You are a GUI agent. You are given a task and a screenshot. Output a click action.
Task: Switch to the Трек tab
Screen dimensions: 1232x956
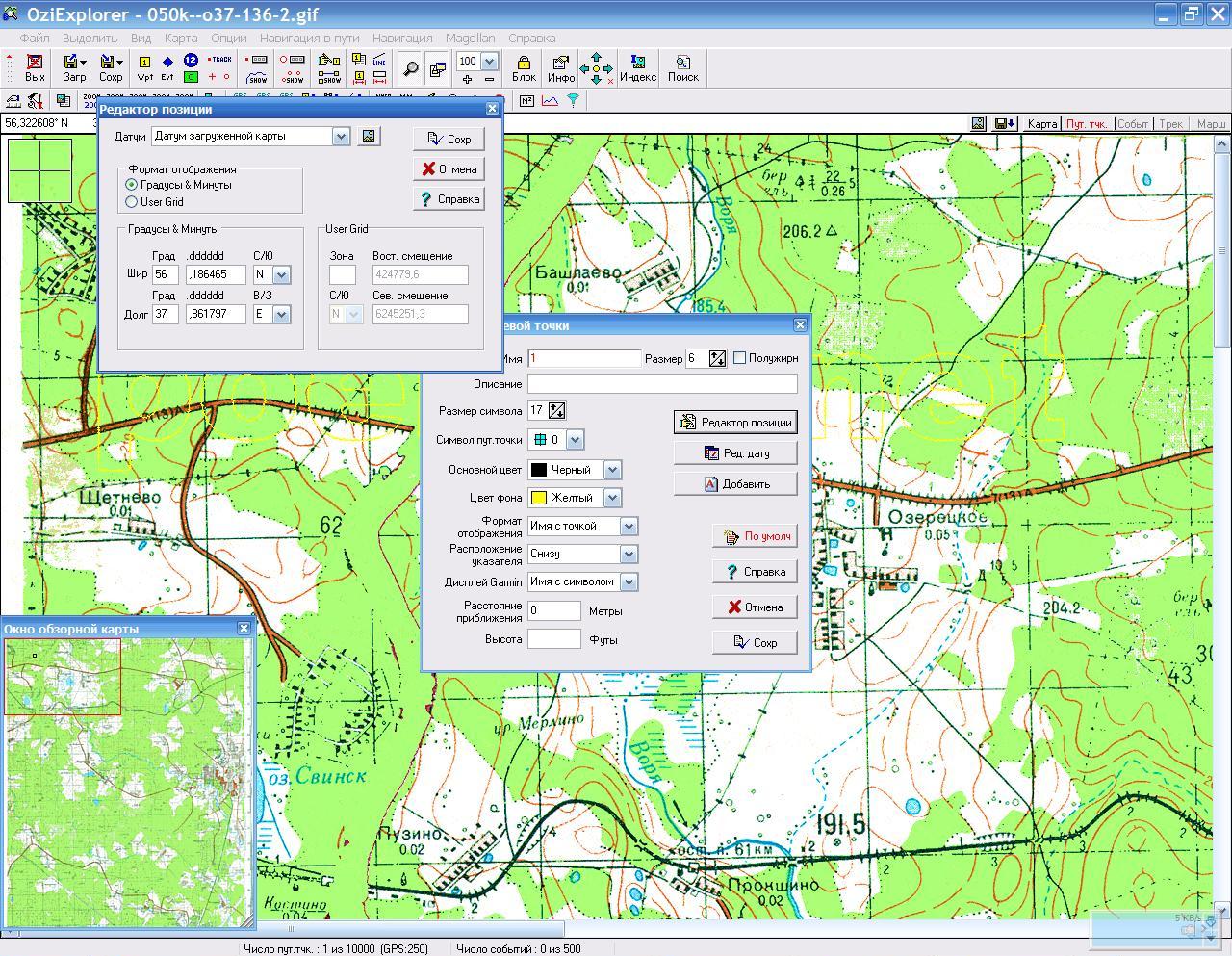[x=1170, y=124]
